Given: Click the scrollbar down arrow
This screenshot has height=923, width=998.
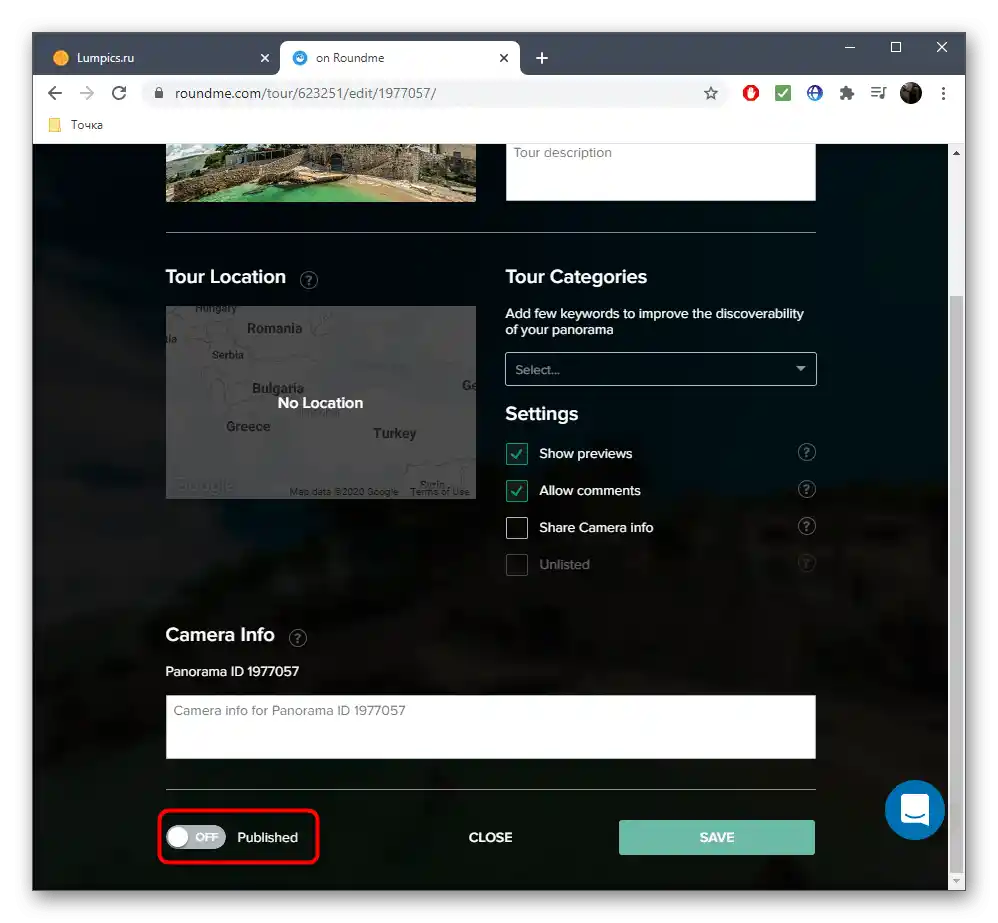Looking at the screenshot, I should coord(956,881).
